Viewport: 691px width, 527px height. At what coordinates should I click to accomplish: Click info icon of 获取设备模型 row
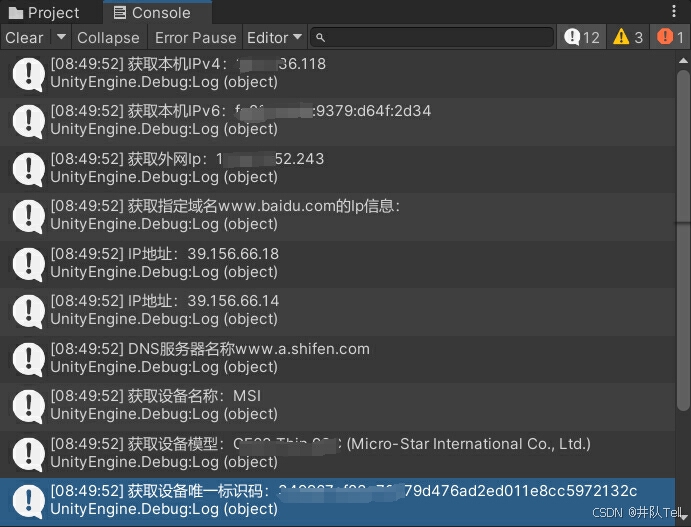coord(29,454)
